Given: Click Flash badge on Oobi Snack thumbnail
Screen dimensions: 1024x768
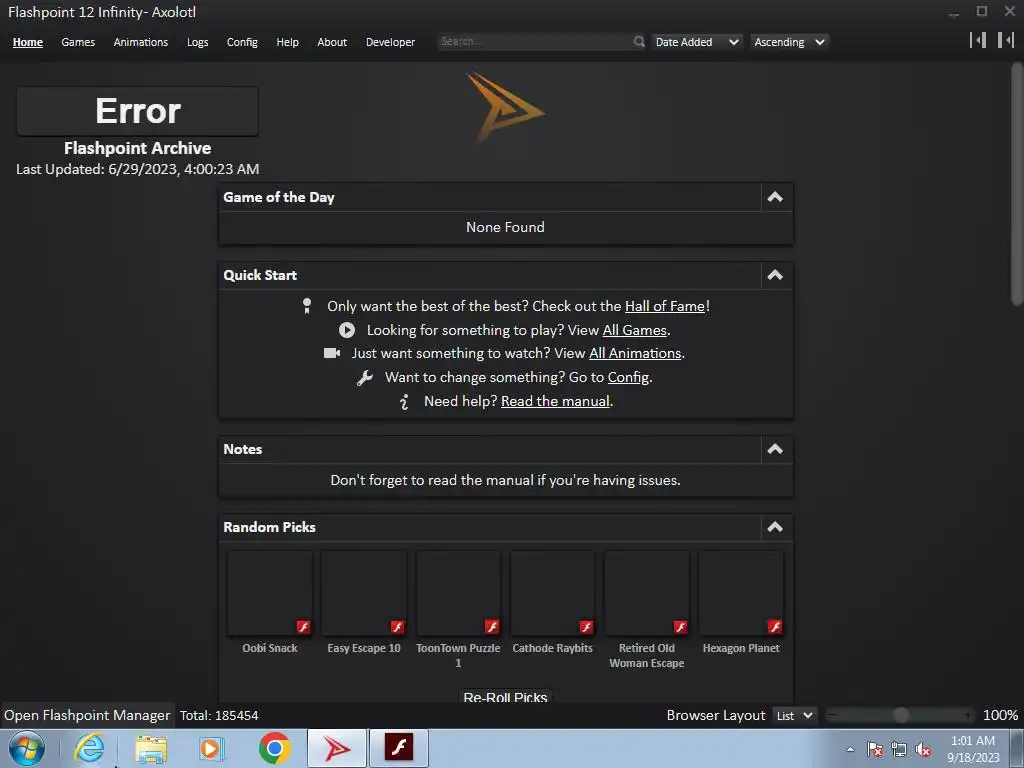Looking at the screenshot, I should coord(304,627).
